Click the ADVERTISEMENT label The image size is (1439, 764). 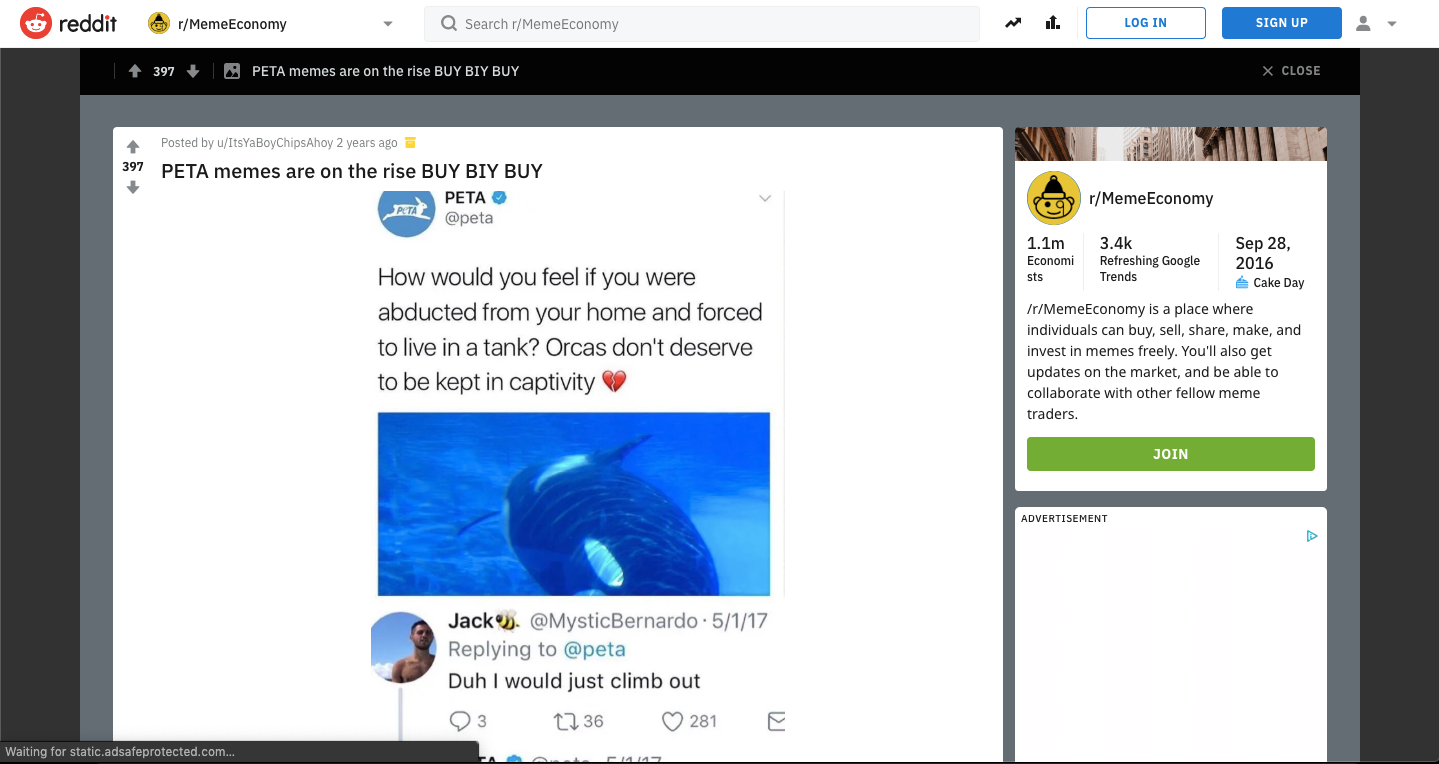[1064, 519]
